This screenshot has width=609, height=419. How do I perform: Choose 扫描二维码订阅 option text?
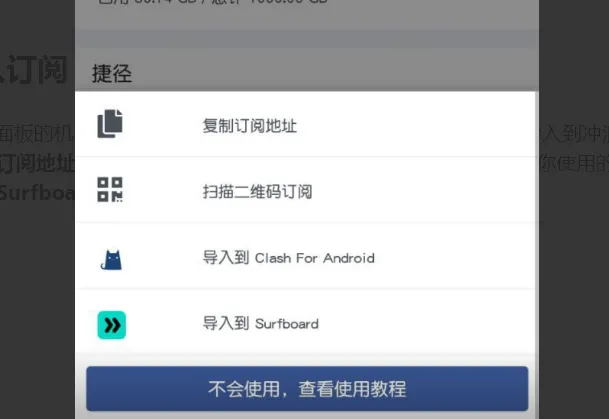[x=258, y=191]
